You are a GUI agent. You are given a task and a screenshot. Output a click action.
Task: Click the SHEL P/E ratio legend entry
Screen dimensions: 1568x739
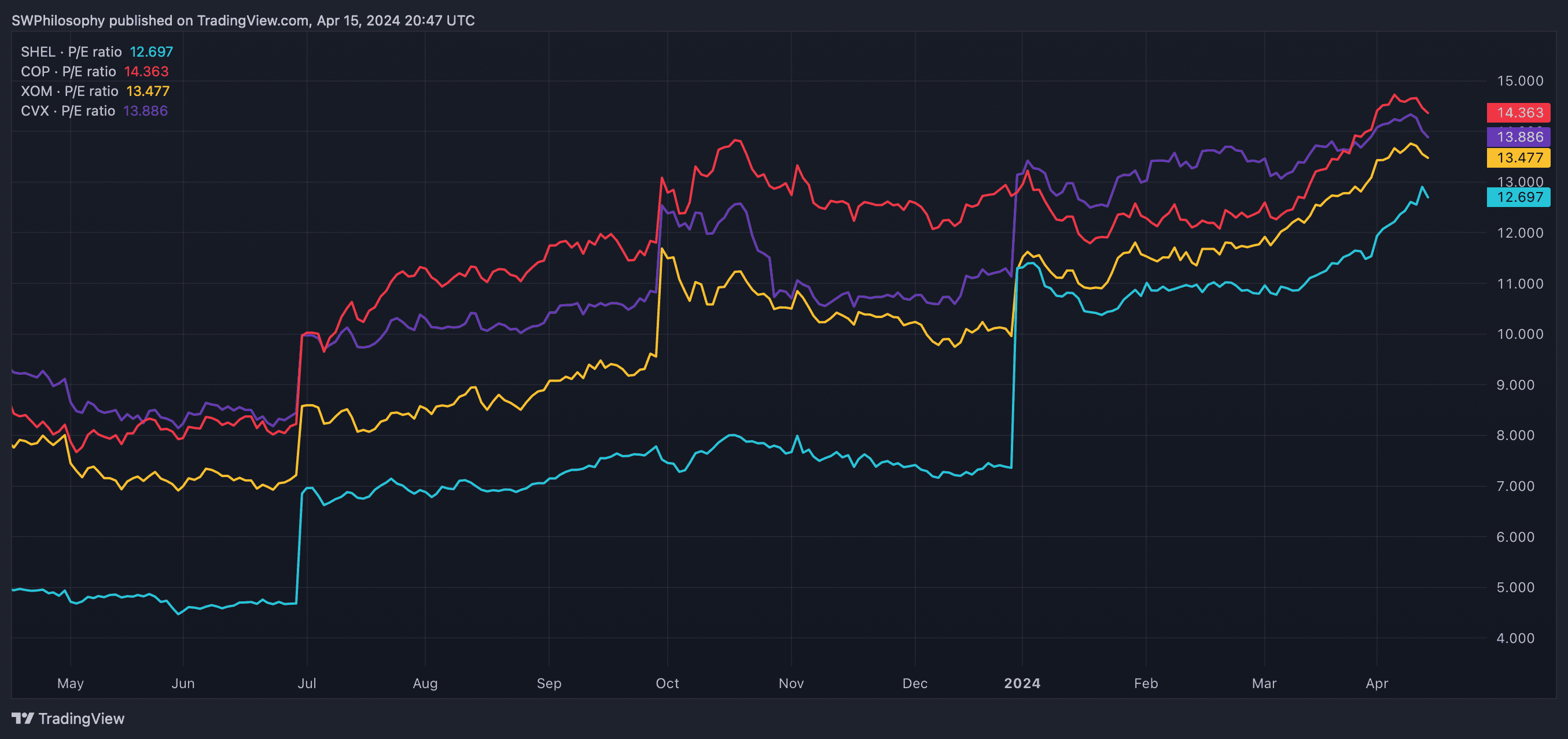point(71,51)
